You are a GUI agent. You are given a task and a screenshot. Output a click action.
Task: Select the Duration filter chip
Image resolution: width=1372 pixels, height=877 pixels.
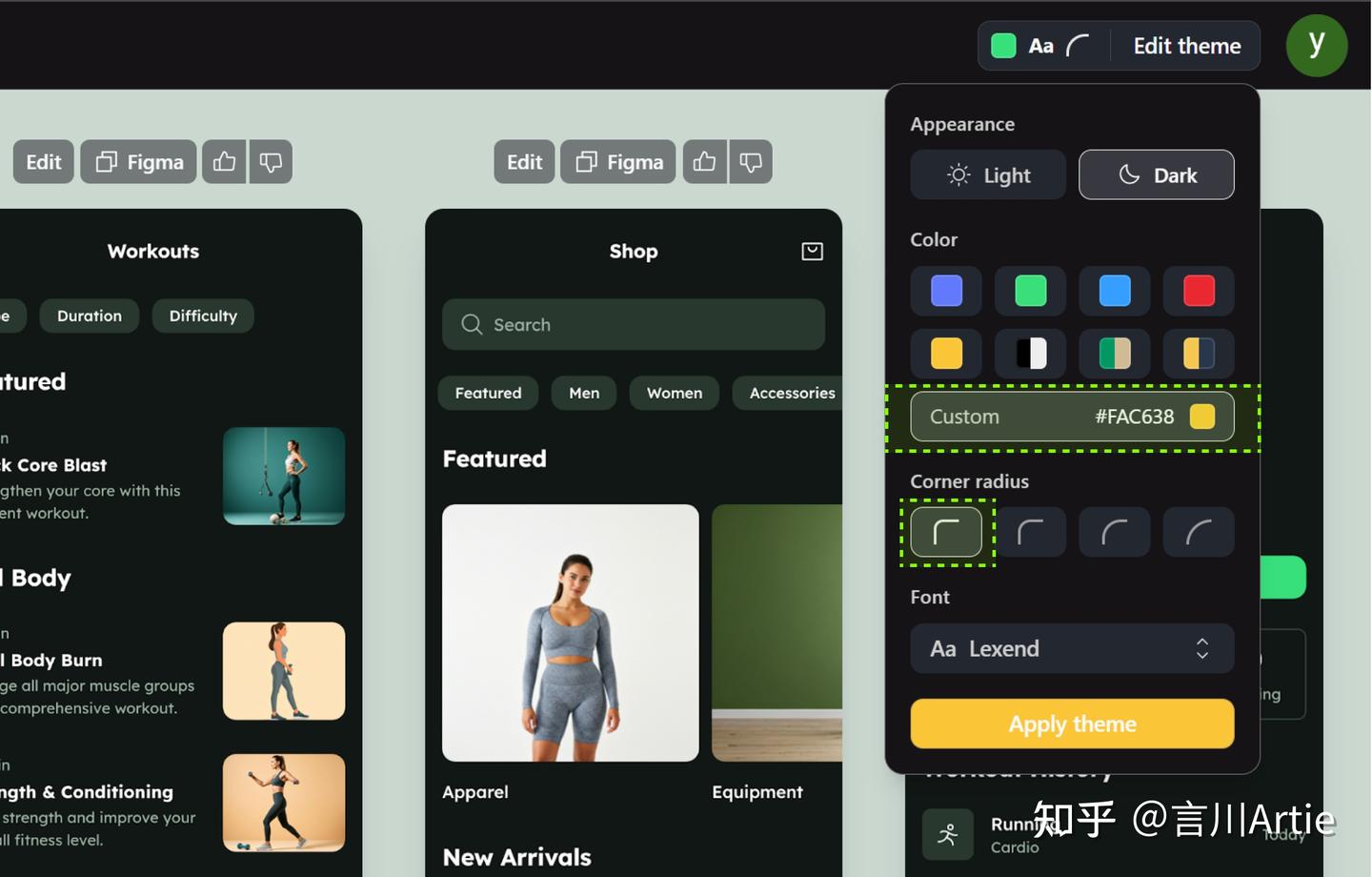(90, 316)
